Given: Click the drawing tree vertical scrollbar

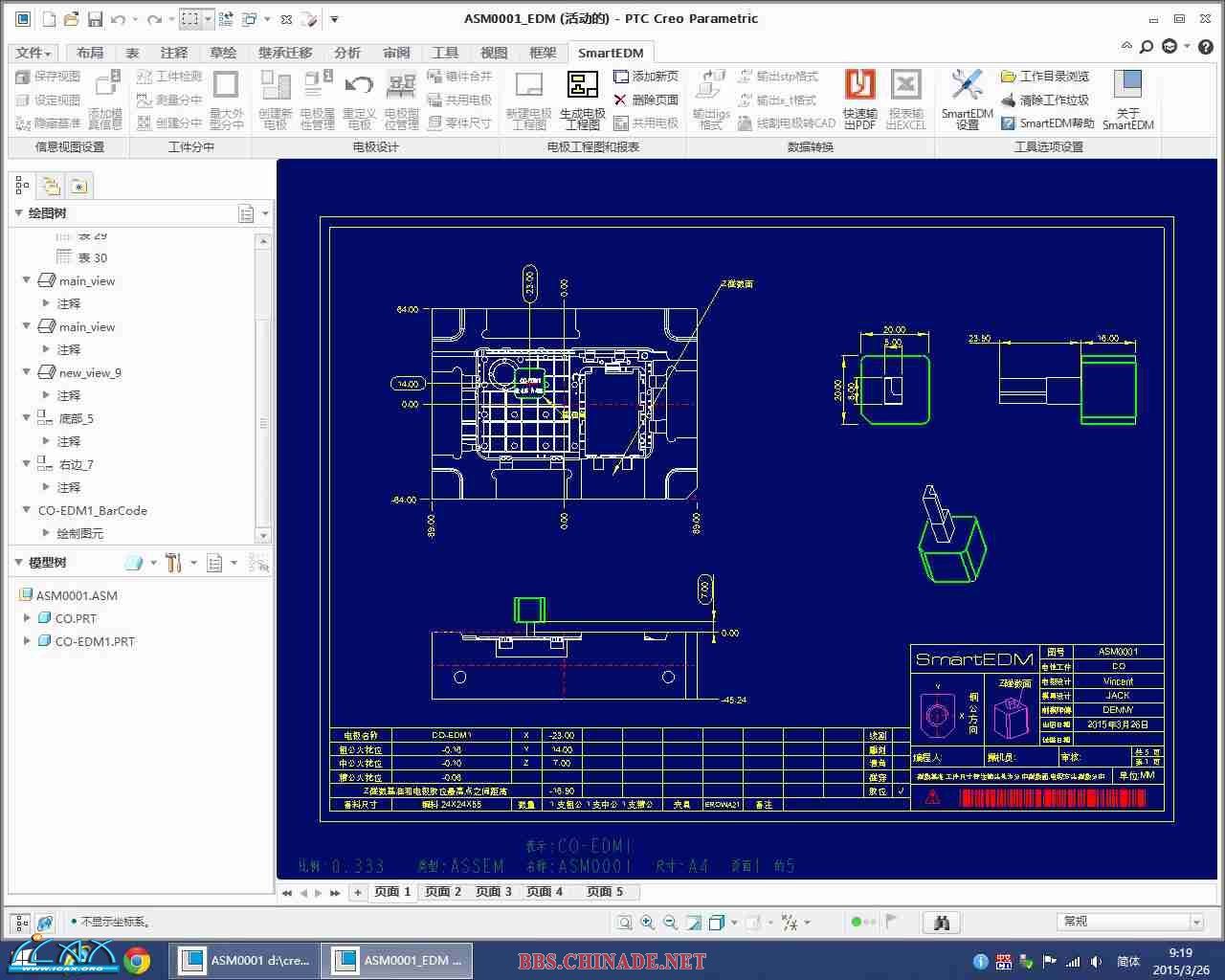Looking at the screenshot, I should (x=263, y=421).
